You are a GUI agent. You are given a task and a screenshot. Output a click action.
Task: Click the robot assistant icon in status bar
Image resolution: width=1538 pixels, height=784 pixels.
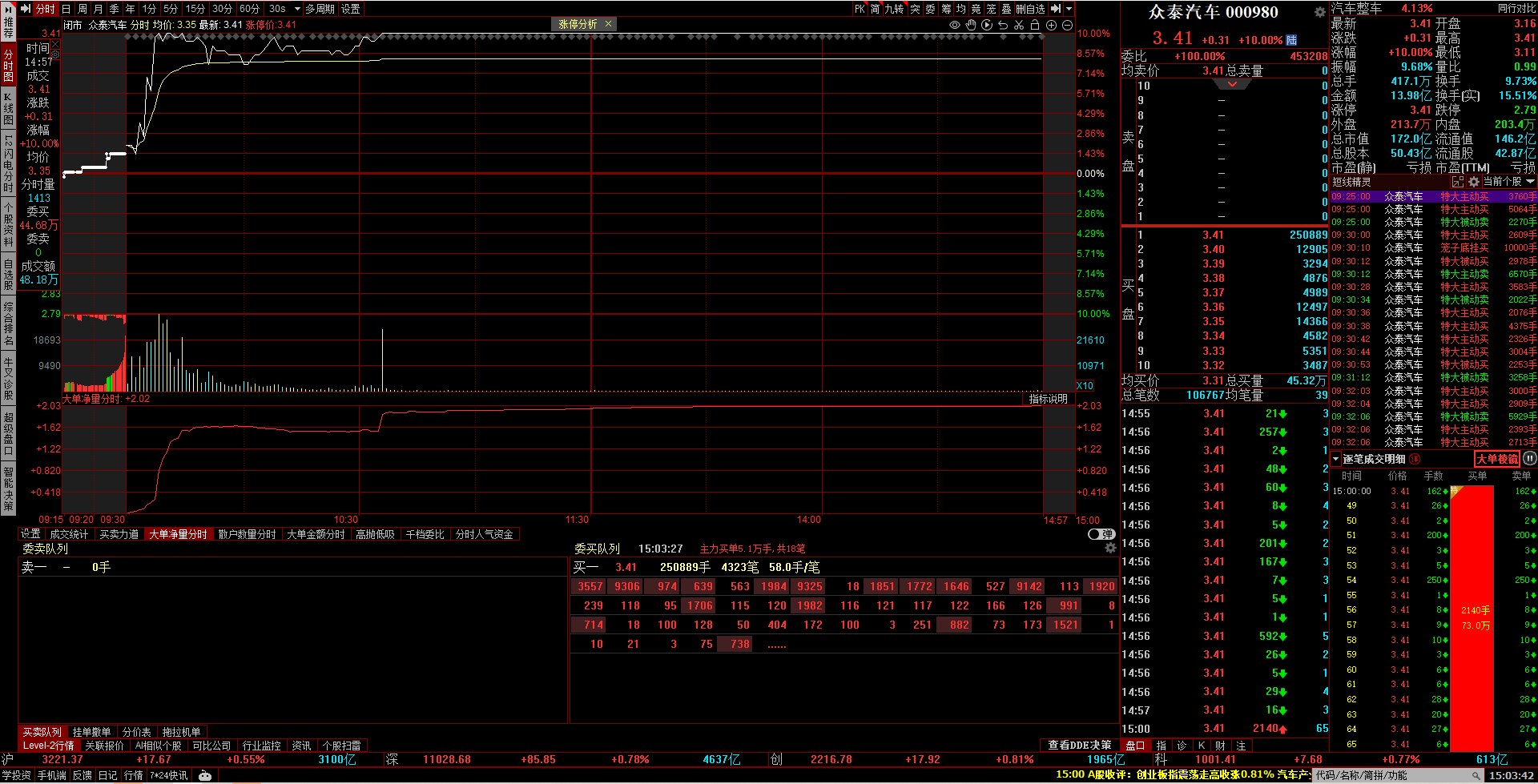205,775
